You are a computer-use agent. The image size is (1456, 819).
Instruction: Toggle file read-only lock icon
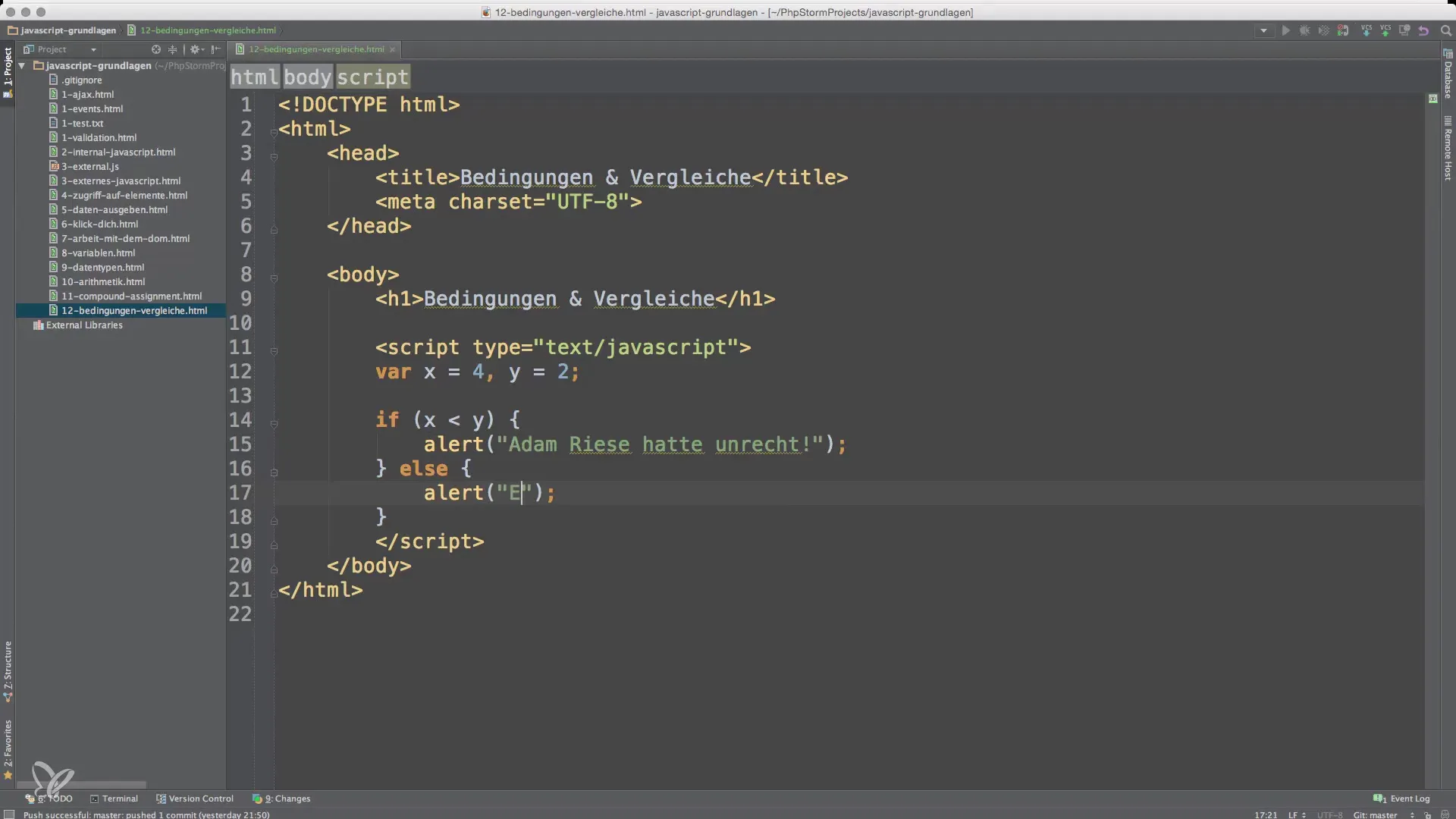(1428, 815)
